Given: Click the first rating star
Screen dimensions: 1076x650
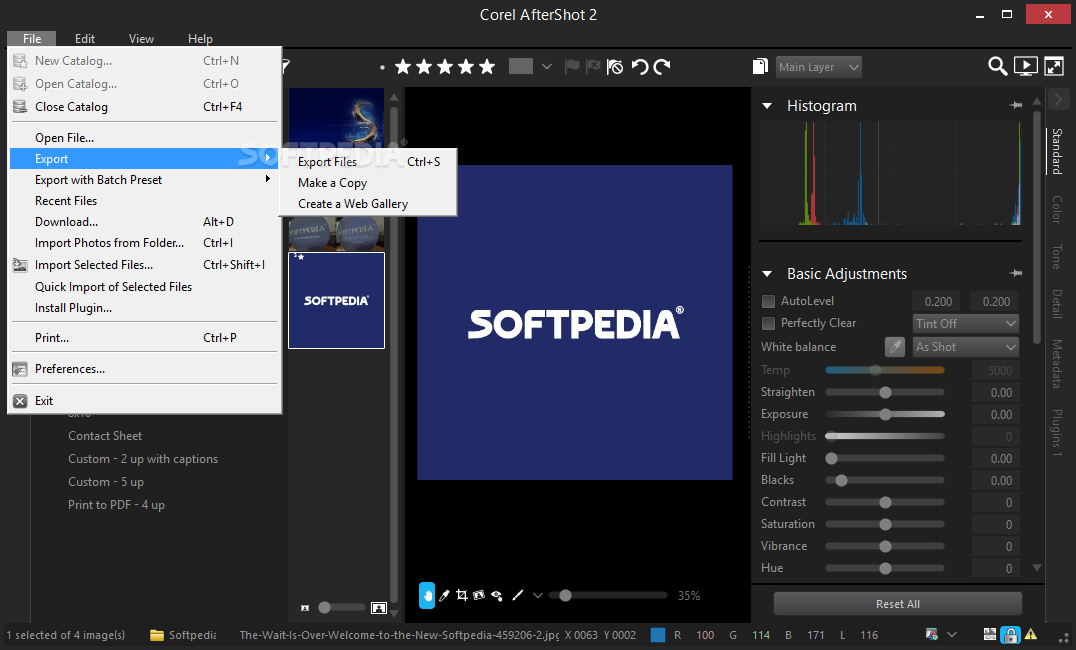Looking at the screenshot, I should coord(404,67).
